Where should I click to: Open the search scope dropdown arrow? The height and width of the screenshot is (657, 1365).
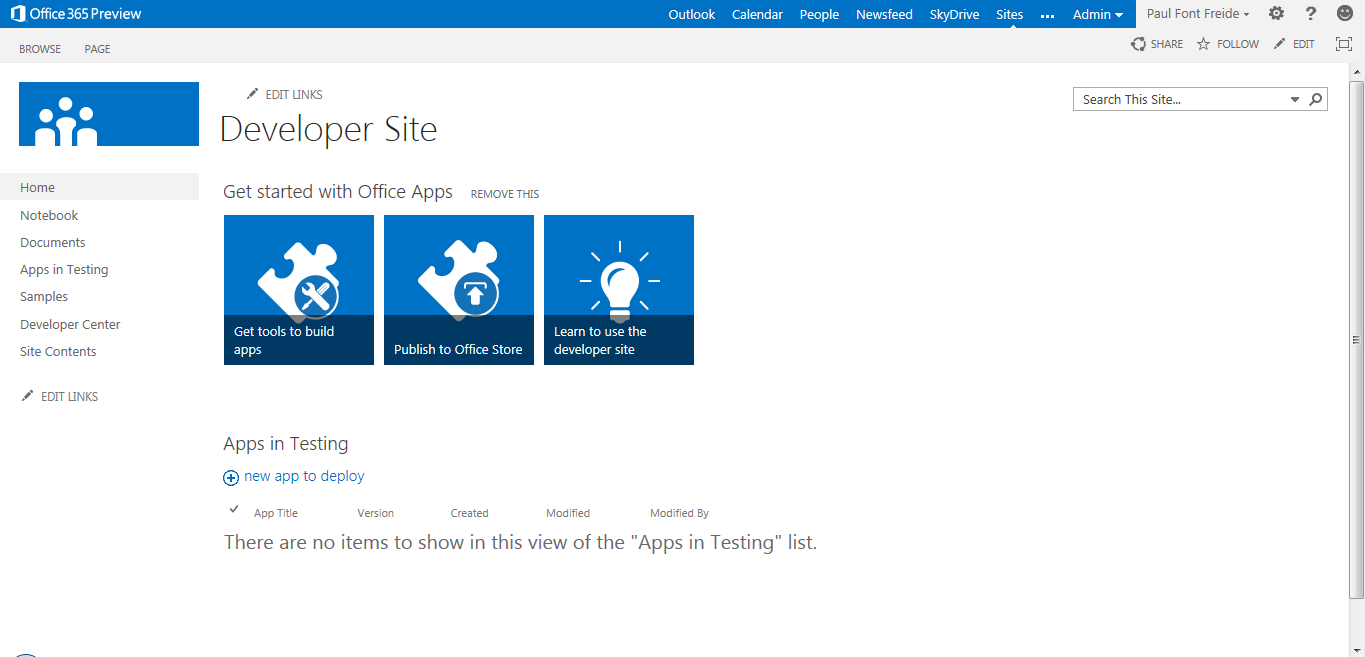tap(1294, 98)
